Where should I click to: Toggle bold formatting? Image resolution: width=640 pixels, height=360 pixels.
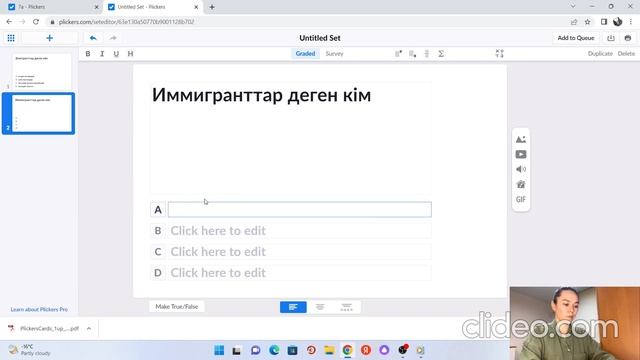click(88, 53)
